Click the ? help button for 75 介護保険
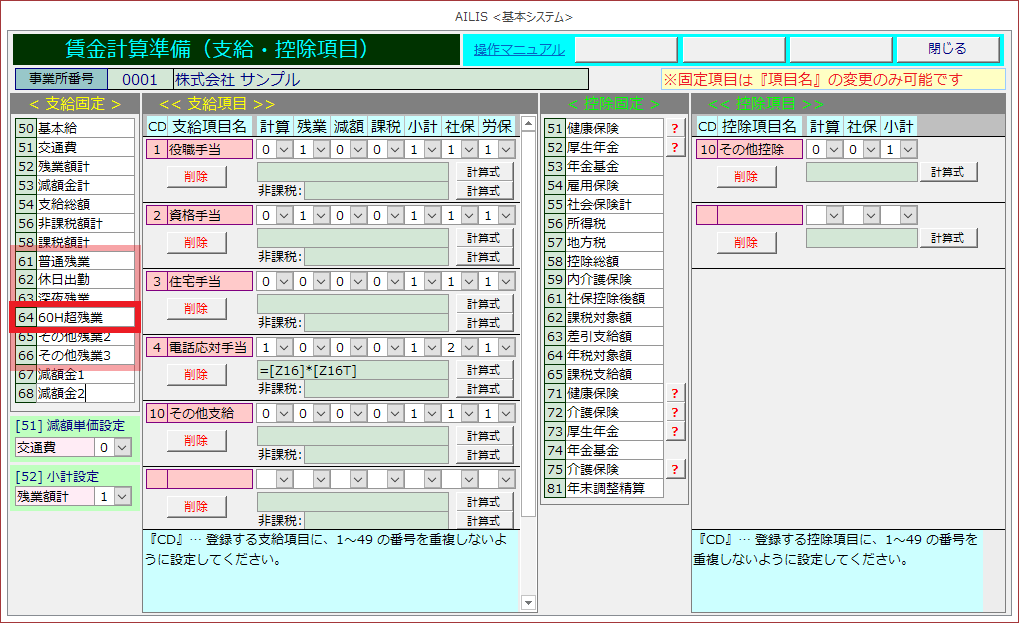 point(674,469)
